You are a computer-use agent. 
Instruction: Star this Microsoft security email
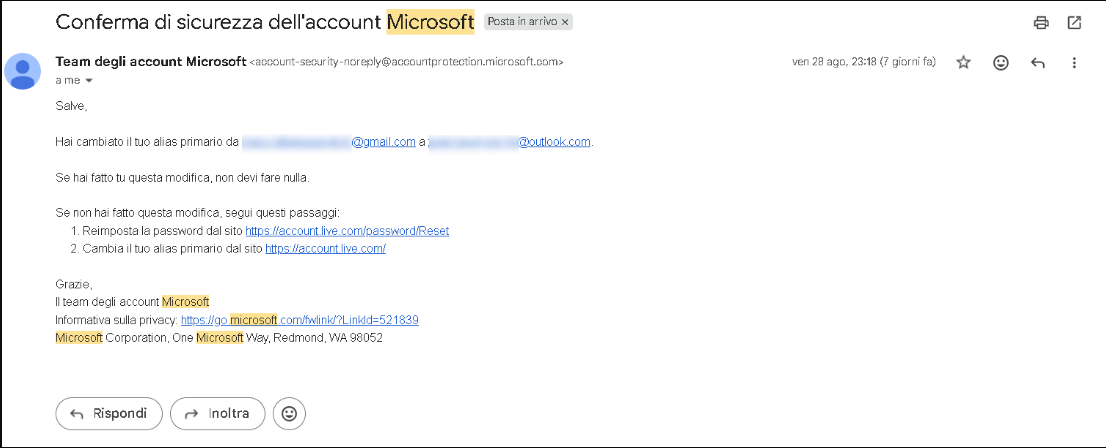(964, 62)
